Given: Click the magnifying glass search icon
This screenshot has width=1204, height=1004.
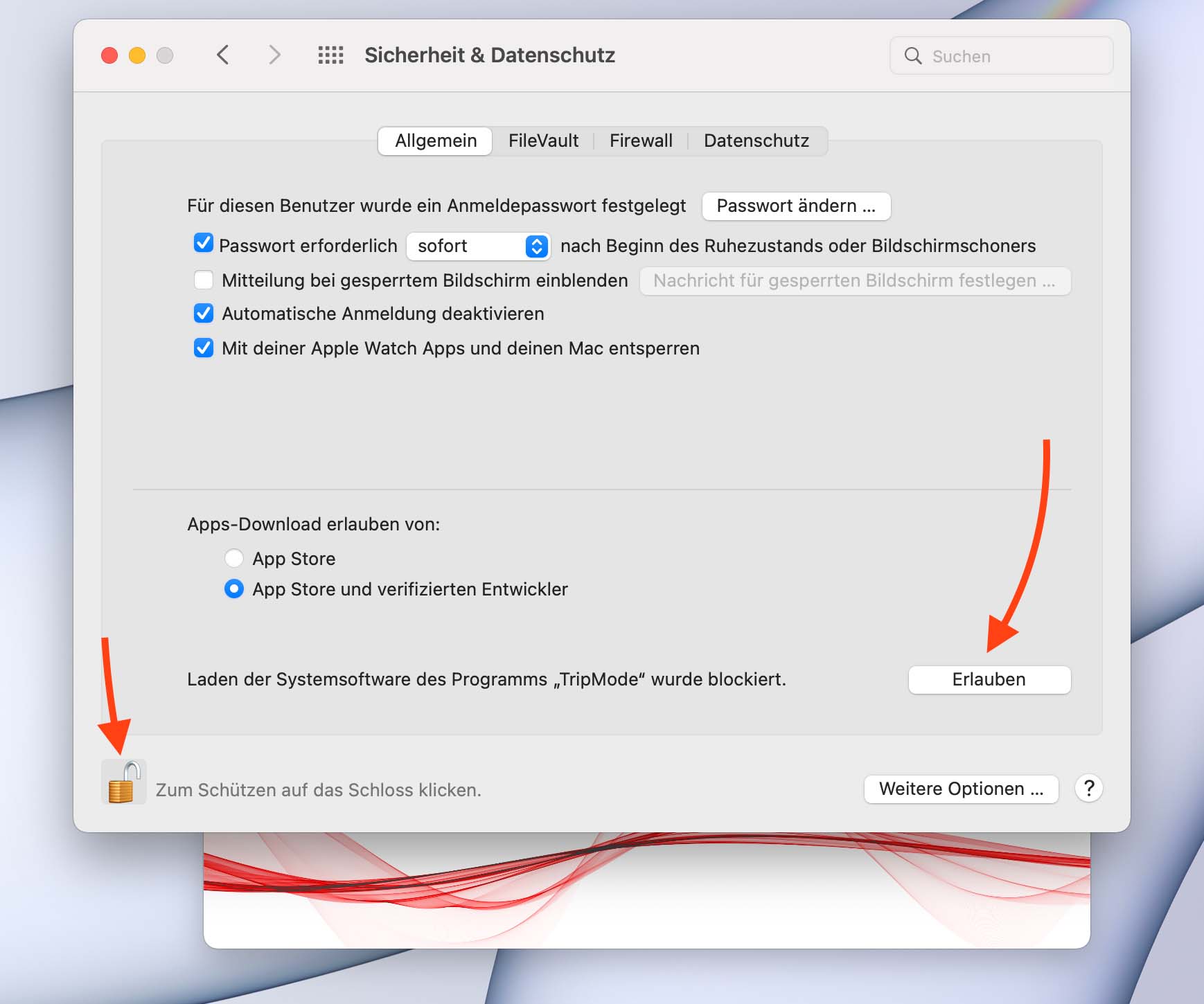Looking at the screenshot, I should (913, 56).
